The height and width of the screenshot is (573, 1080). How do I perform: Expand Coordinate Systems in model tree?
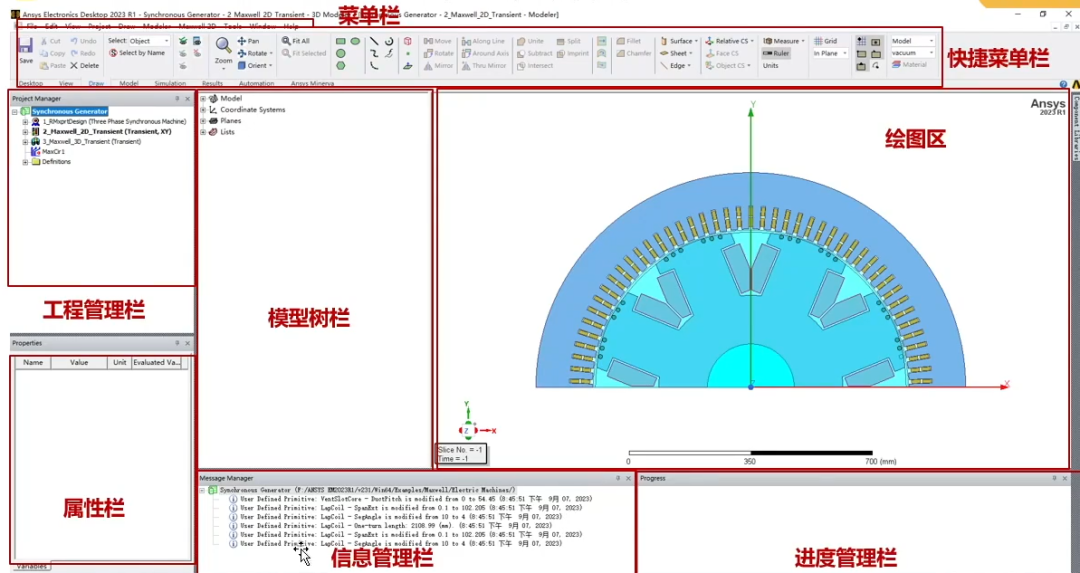pyautogui.click(x=203, y=110)
